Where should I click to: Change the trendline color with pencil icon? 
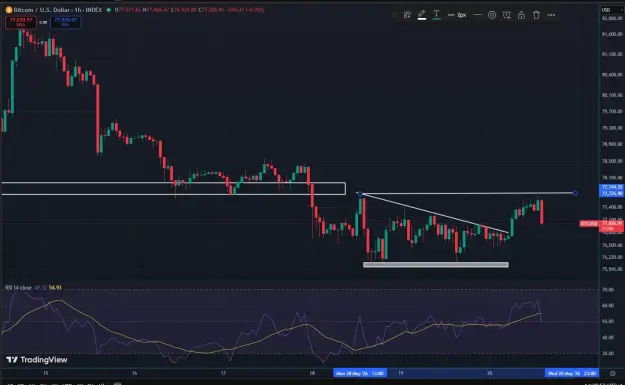[421, 15]
